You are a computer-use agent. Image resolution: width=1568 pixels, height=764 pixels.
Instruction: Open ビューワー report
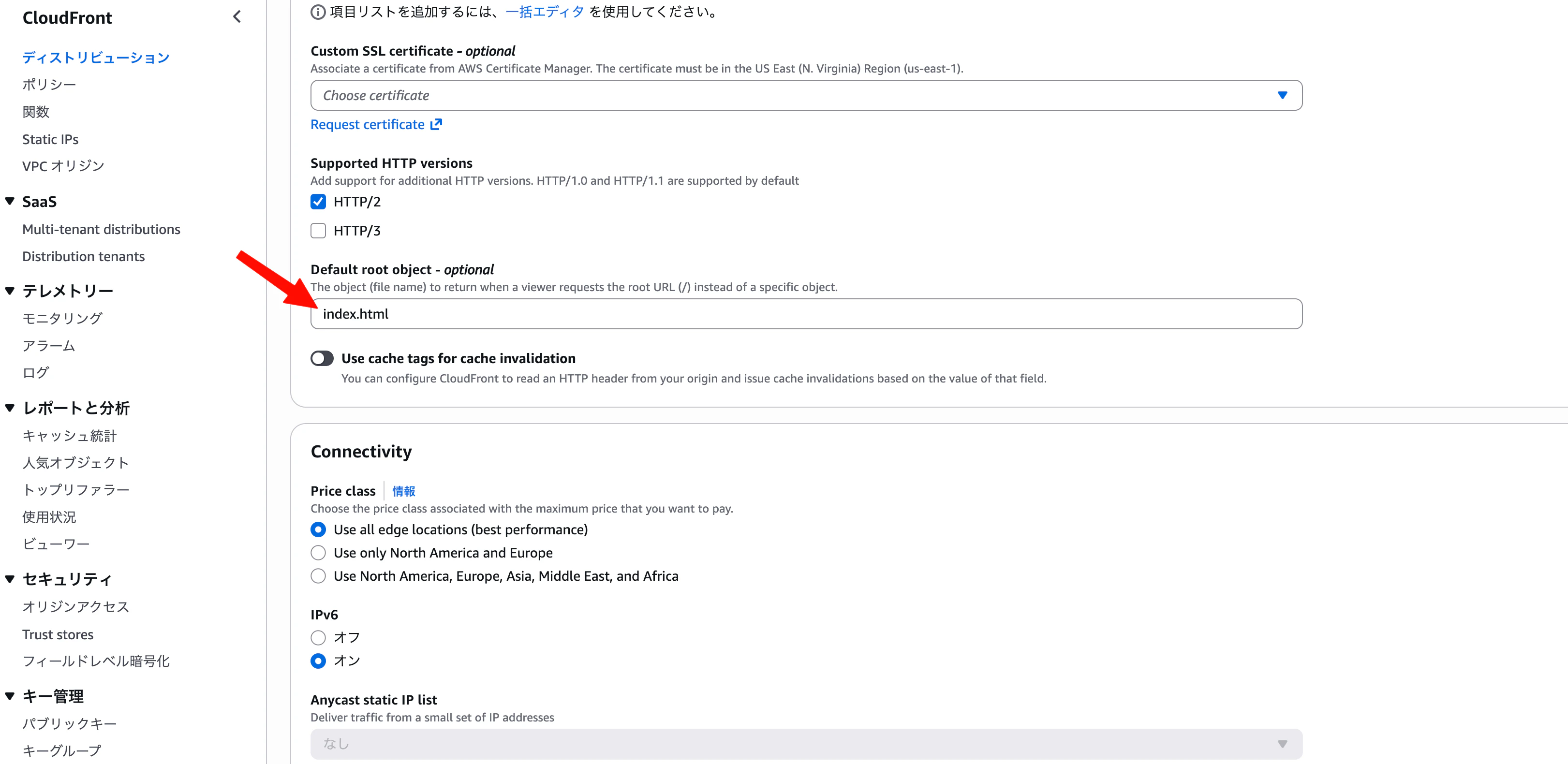(56, 544)
